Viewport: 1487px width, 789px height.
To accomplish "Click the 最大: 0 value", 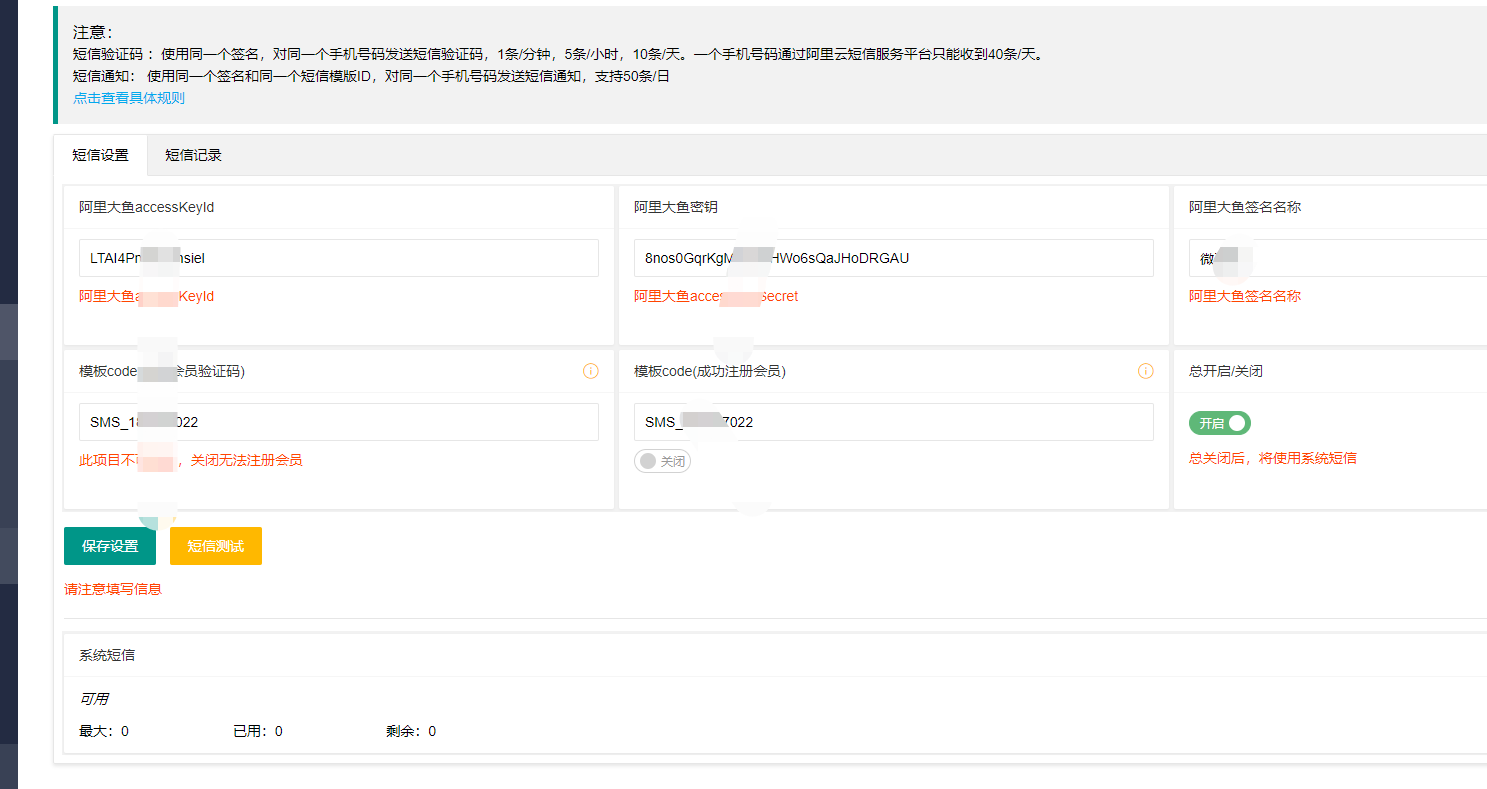I will (104, 731).
